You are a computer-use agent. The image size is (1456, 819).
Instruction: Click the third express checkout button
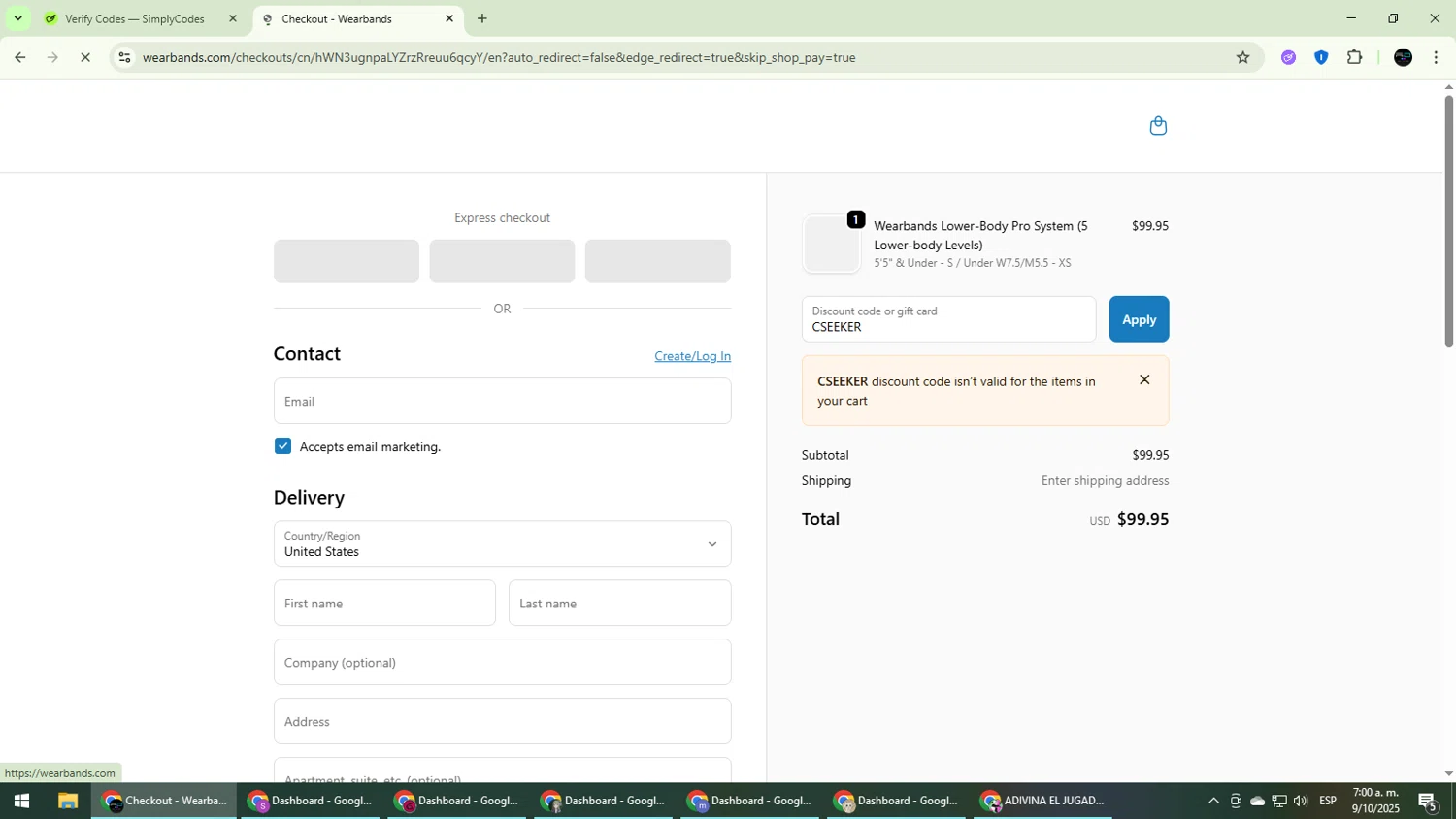(x=657, y=261)
